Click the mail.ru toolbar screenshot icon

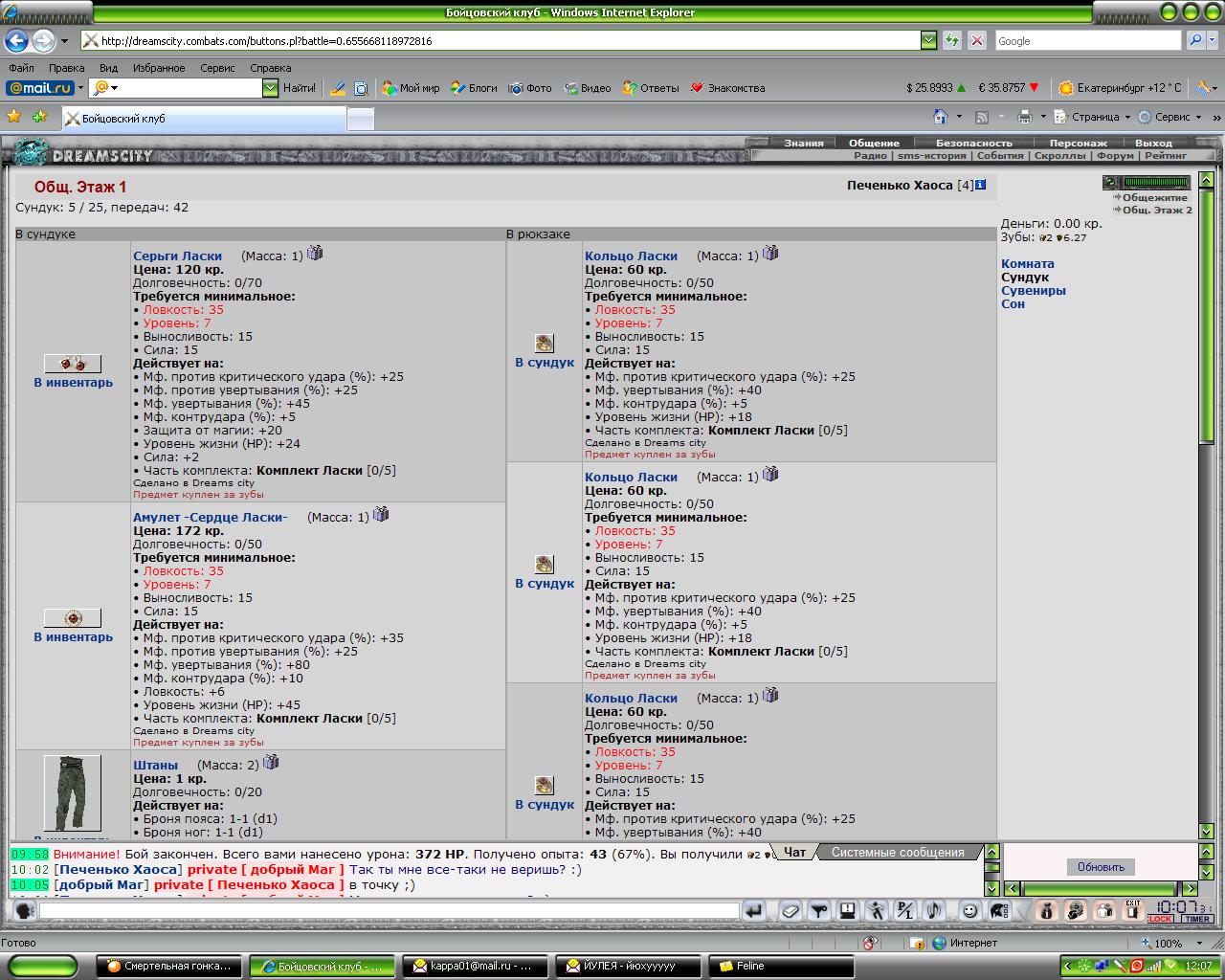(x=361, y=88)
